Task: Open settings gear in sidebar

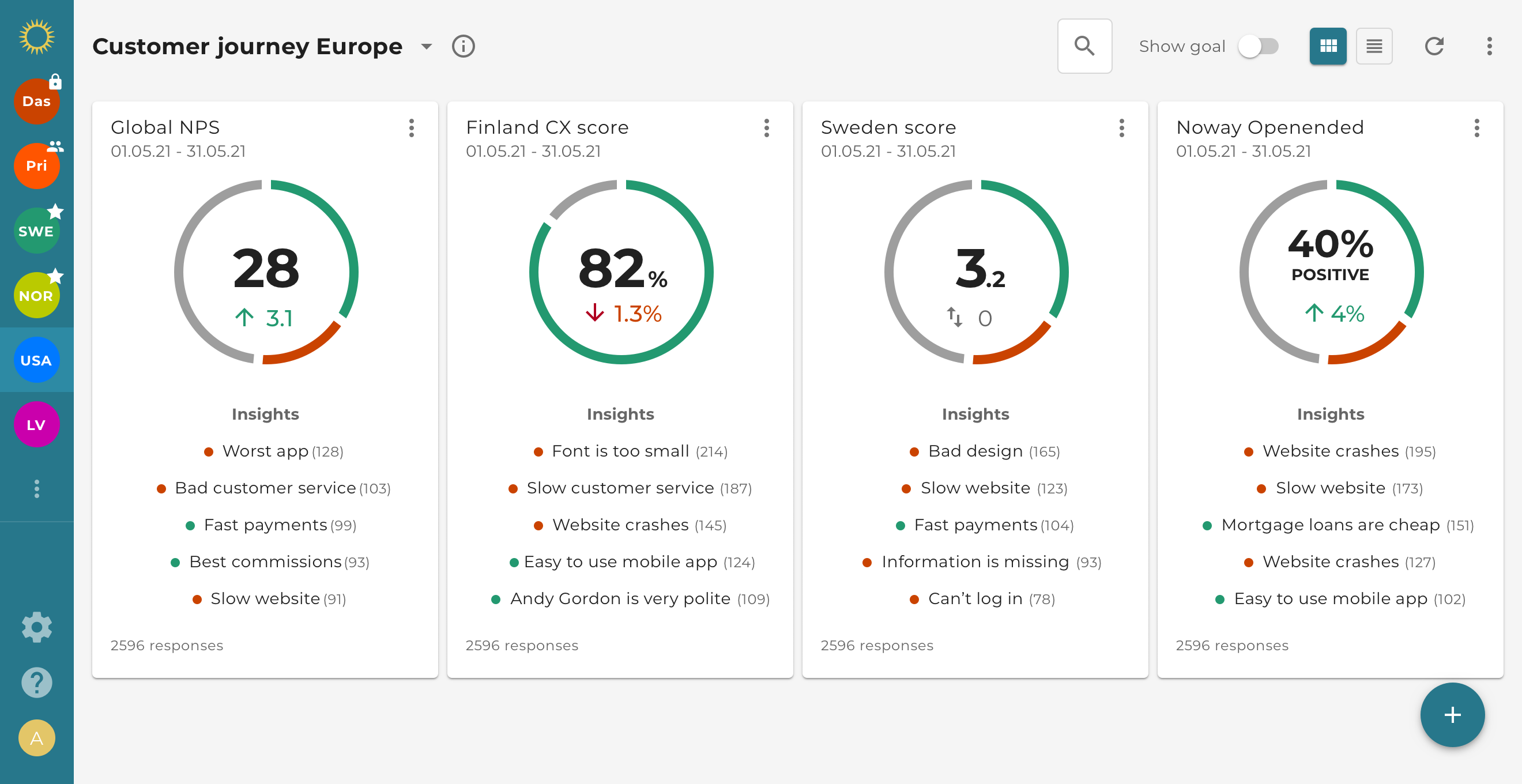Action: point(37,627)
